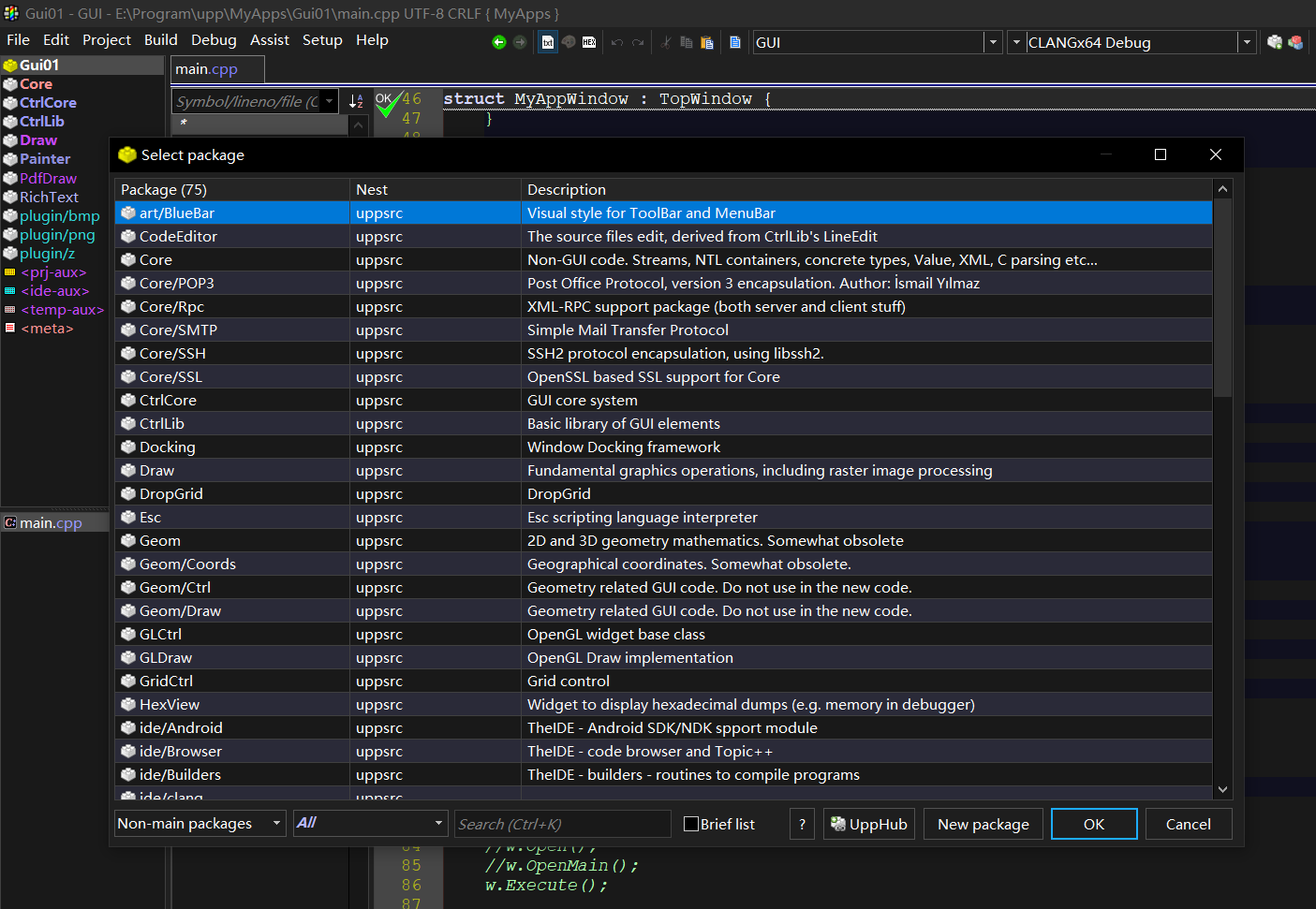This screenshot has width=1316, height=909.
Task: Click the A-Z sort symbols icon
Action: coord(356,101)
